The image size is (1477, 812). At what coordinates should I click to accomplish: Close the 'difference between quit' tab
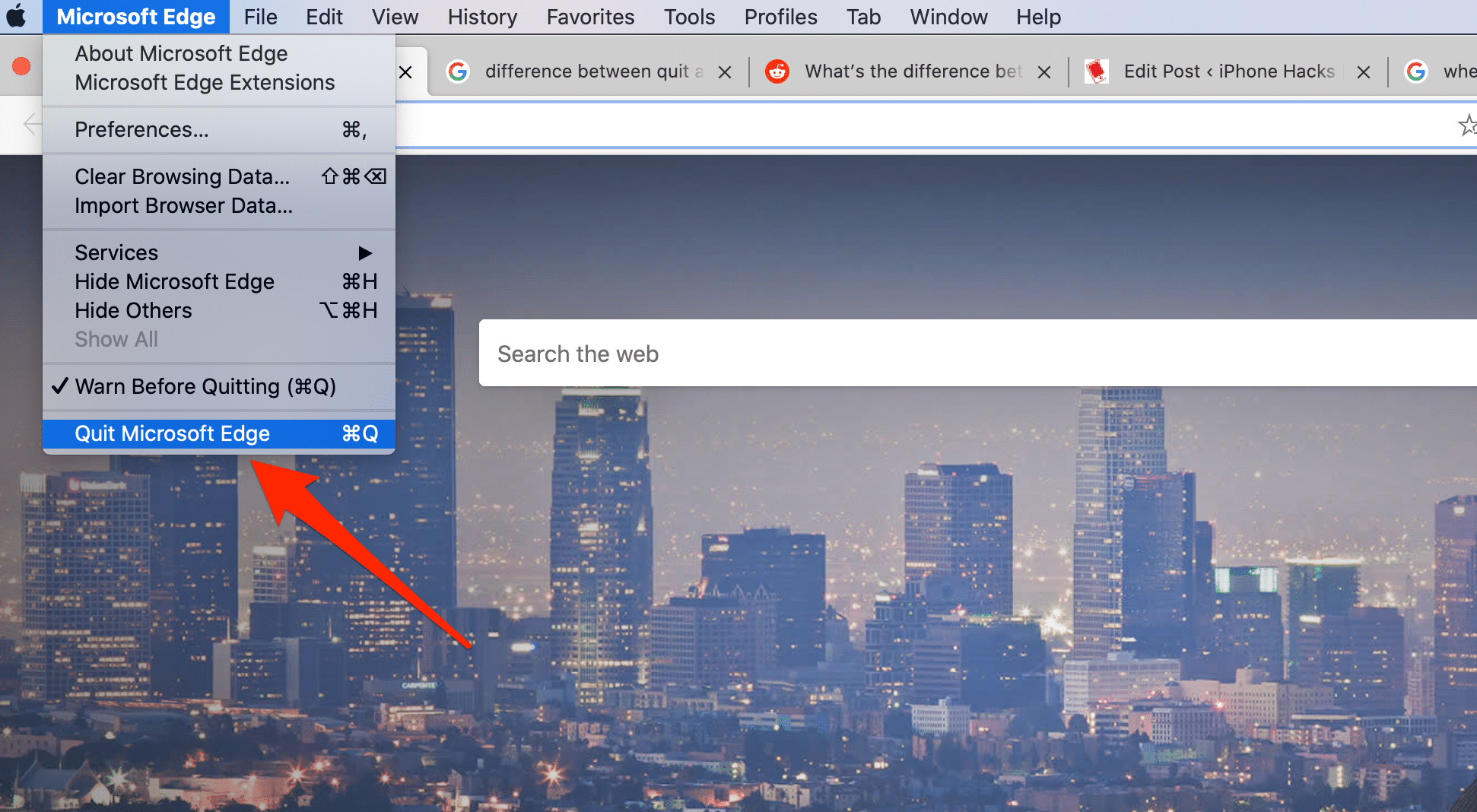pos(725,72)
